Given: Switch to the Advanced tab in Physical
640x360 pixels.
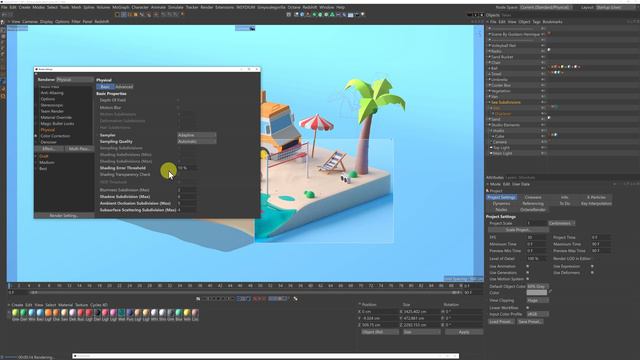Looking at the screenshot, I should (124, 87).
